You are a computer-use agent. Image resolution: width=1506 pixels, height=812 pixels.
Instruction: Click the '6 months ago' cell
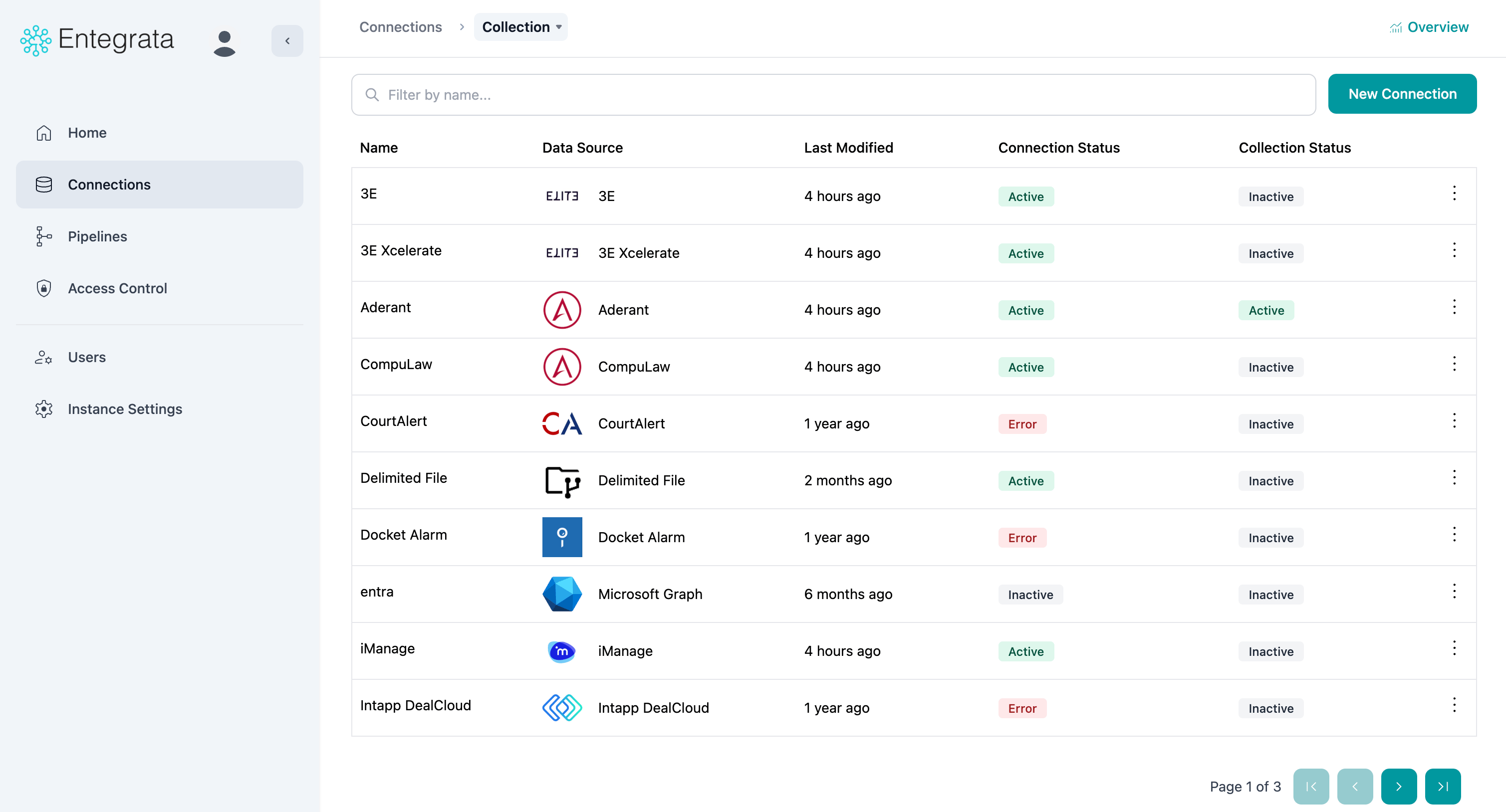pos(848,594)
